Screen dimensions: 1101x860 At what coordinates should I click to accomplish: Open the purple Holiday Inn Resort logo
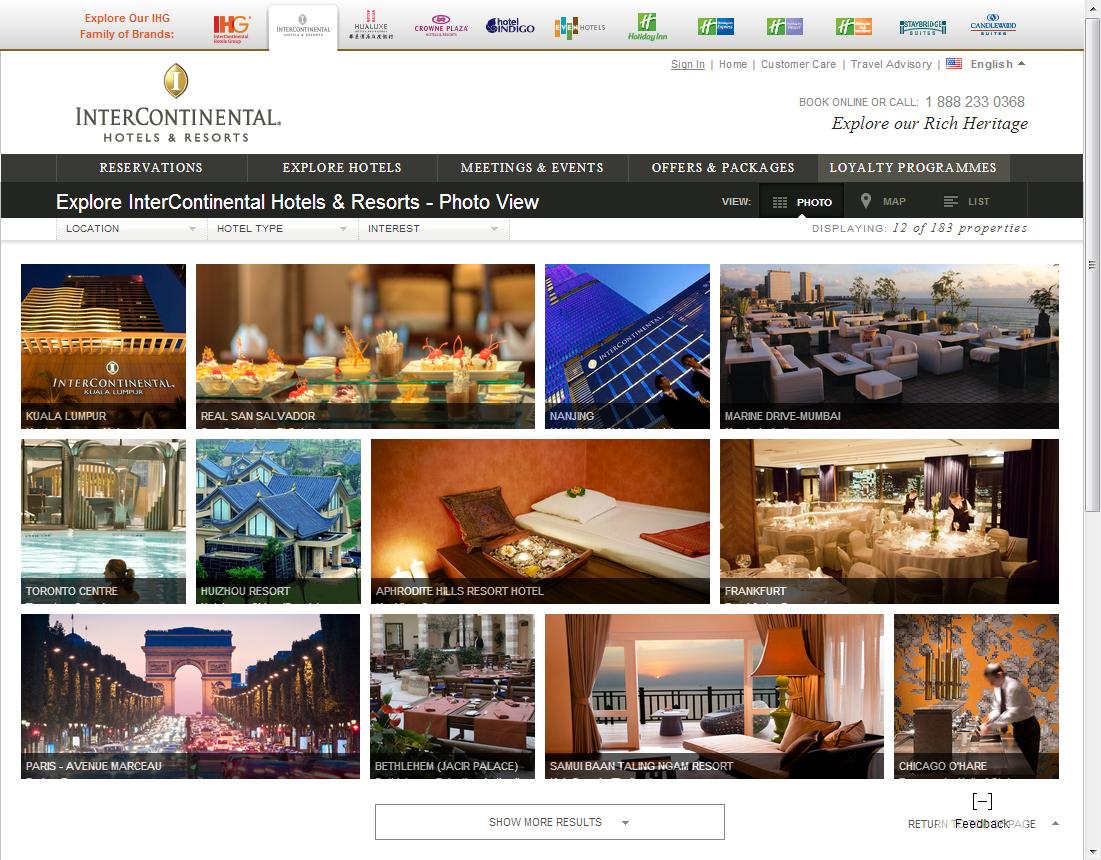(x=784, y=27)
